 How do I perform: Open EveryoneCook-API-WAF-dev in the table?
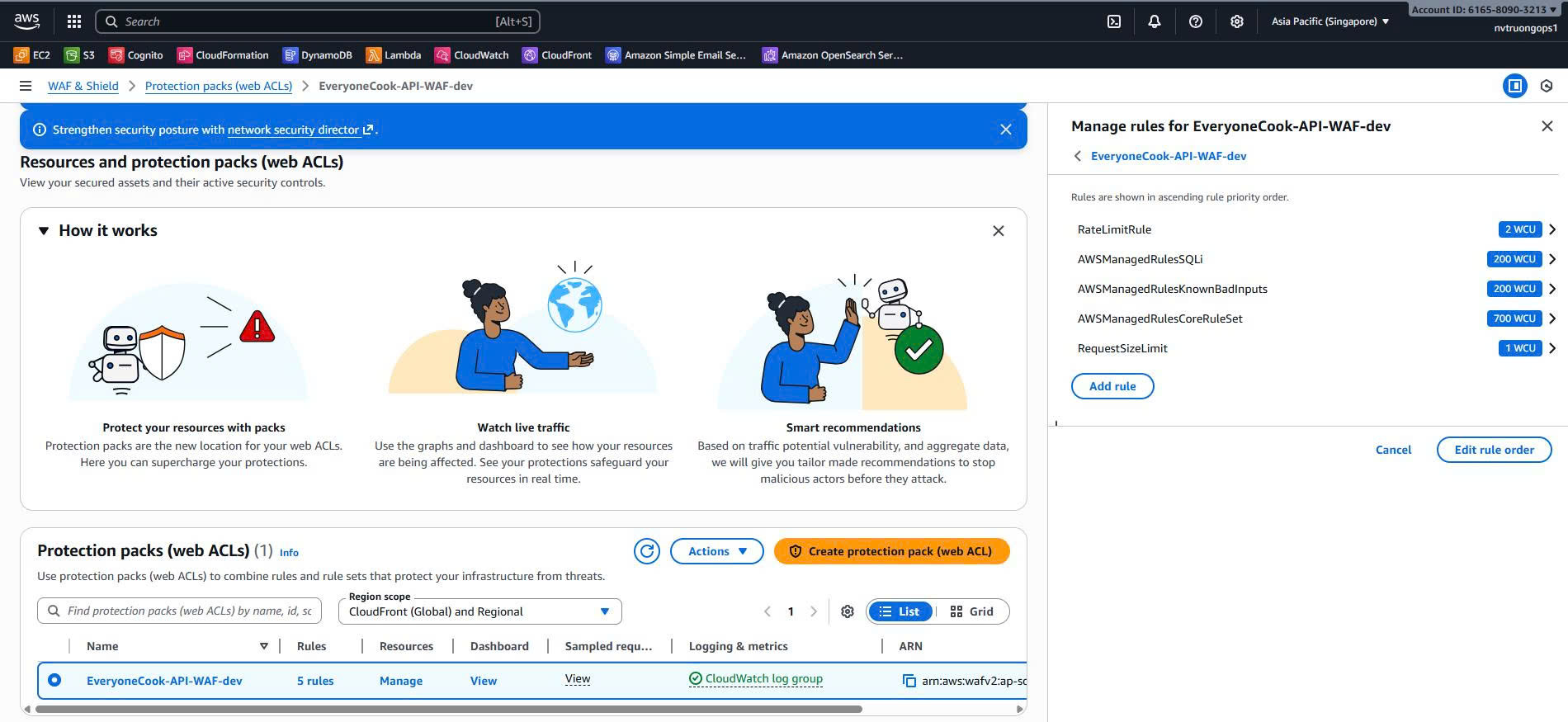(164, 681)
